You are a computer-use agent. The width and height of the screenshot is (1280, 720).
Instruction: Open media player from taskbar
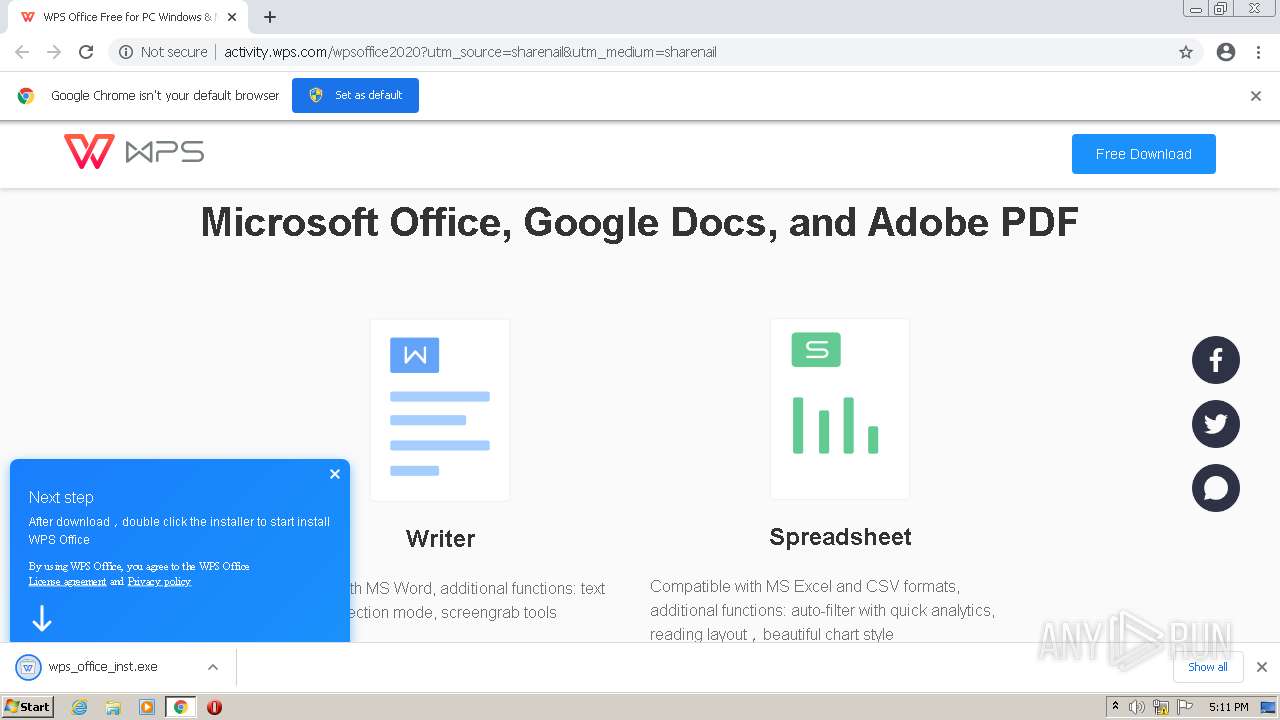147,707
